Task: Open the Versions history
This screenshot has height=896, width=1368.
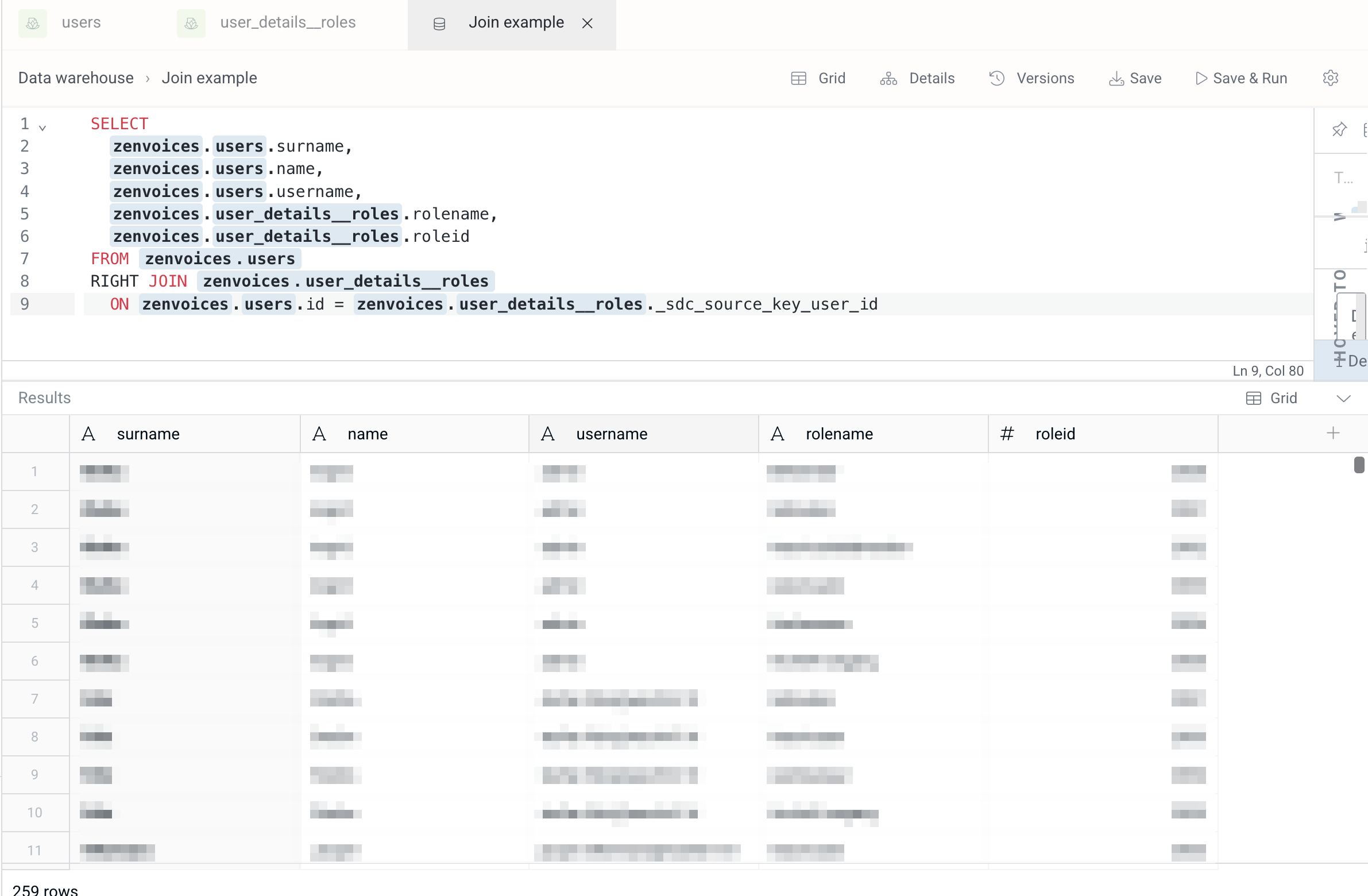Action: pyautogui.click(x=1032, y=79)
